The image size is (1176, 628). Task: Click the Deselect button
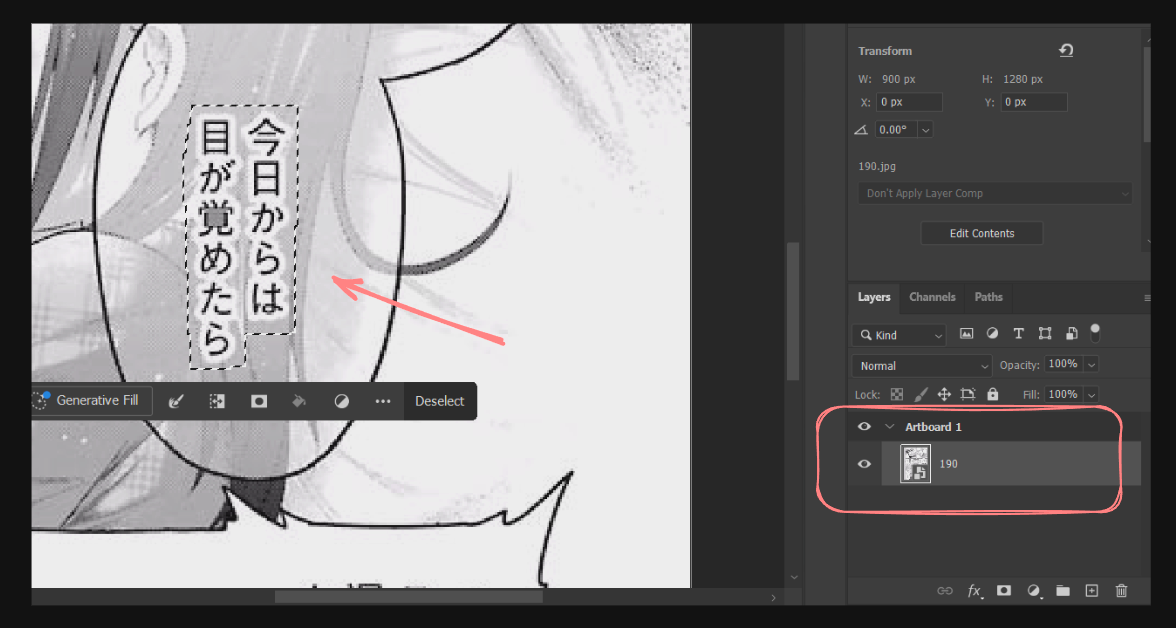[x=440, y=401]
